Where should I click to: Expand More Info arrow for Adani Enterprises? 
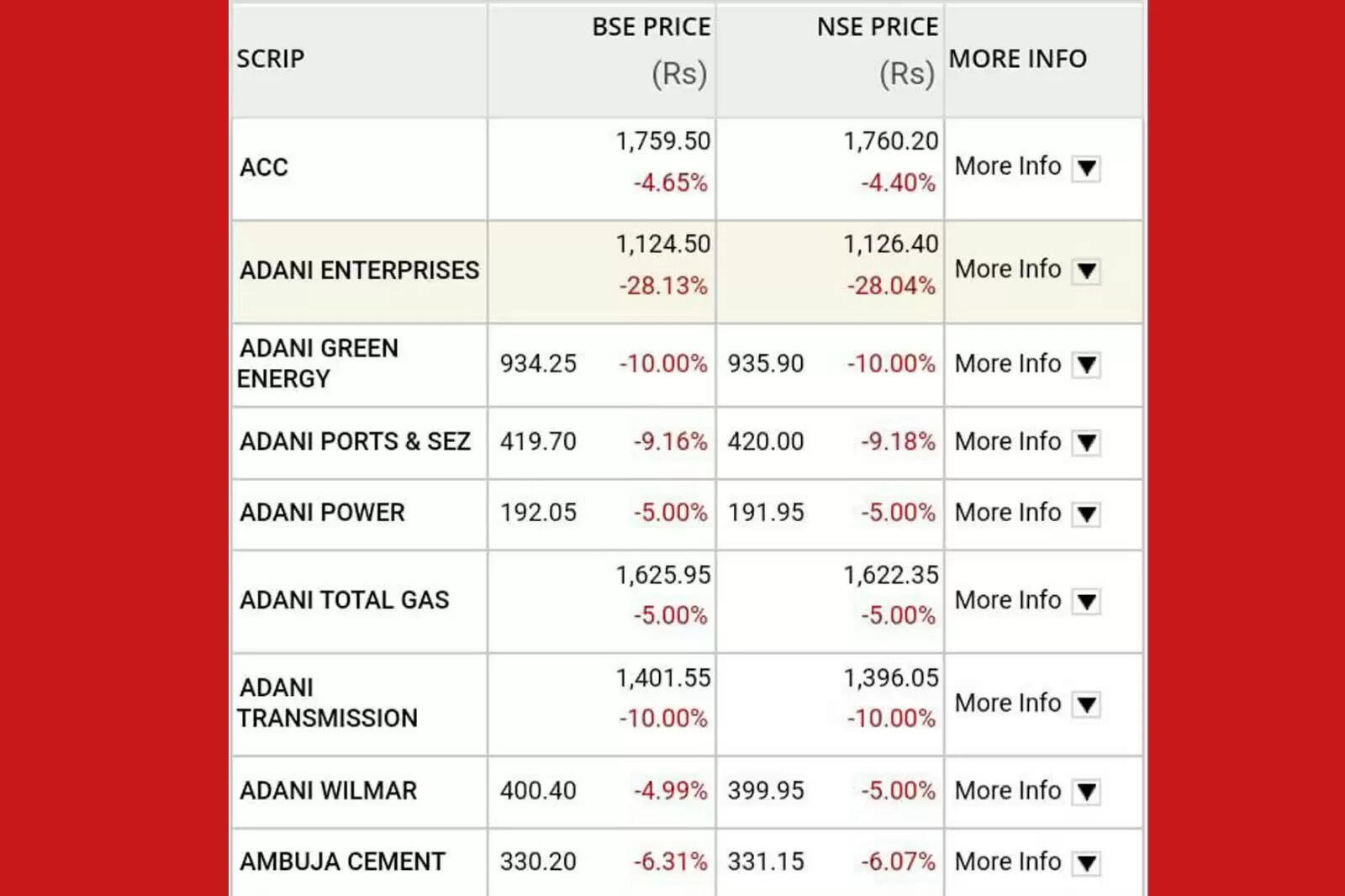click(x=1086, y=271)
